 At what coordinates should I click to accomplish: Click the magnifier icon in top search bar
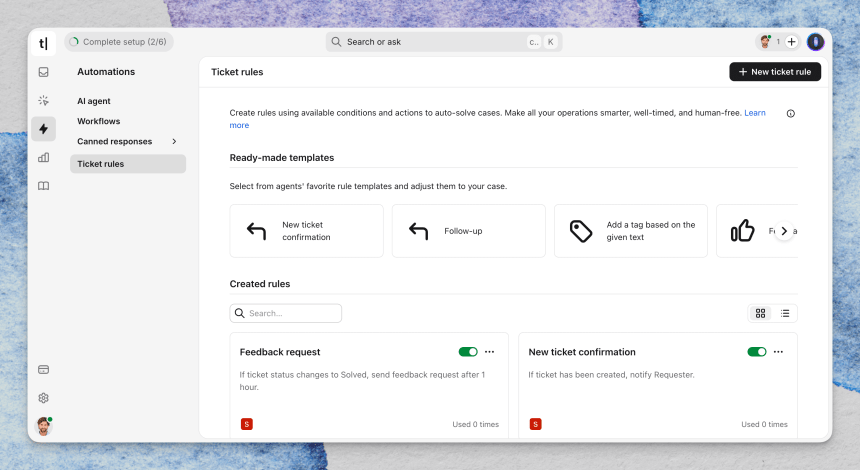pyautogui.click(x=336, y=42)
